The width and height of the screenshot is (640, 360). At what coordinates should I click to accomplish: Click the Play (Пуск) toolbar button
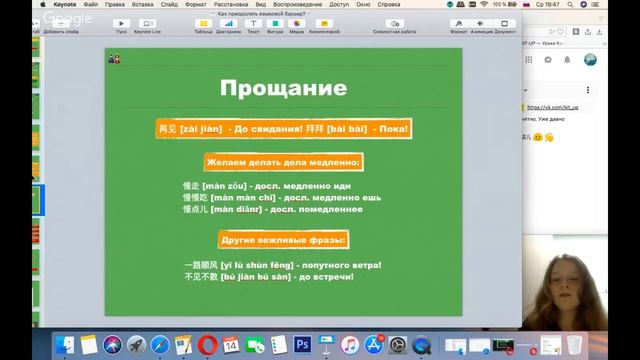click(121, 24)
